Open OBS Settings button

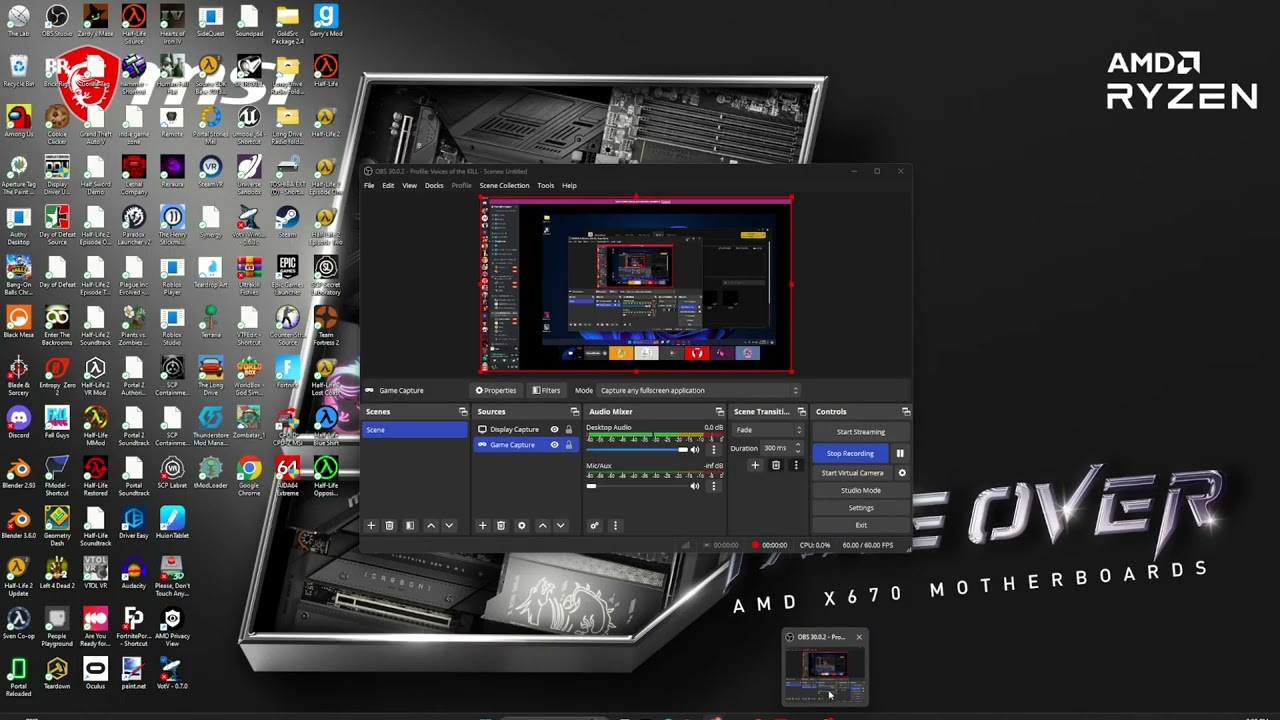coord(860,508)
